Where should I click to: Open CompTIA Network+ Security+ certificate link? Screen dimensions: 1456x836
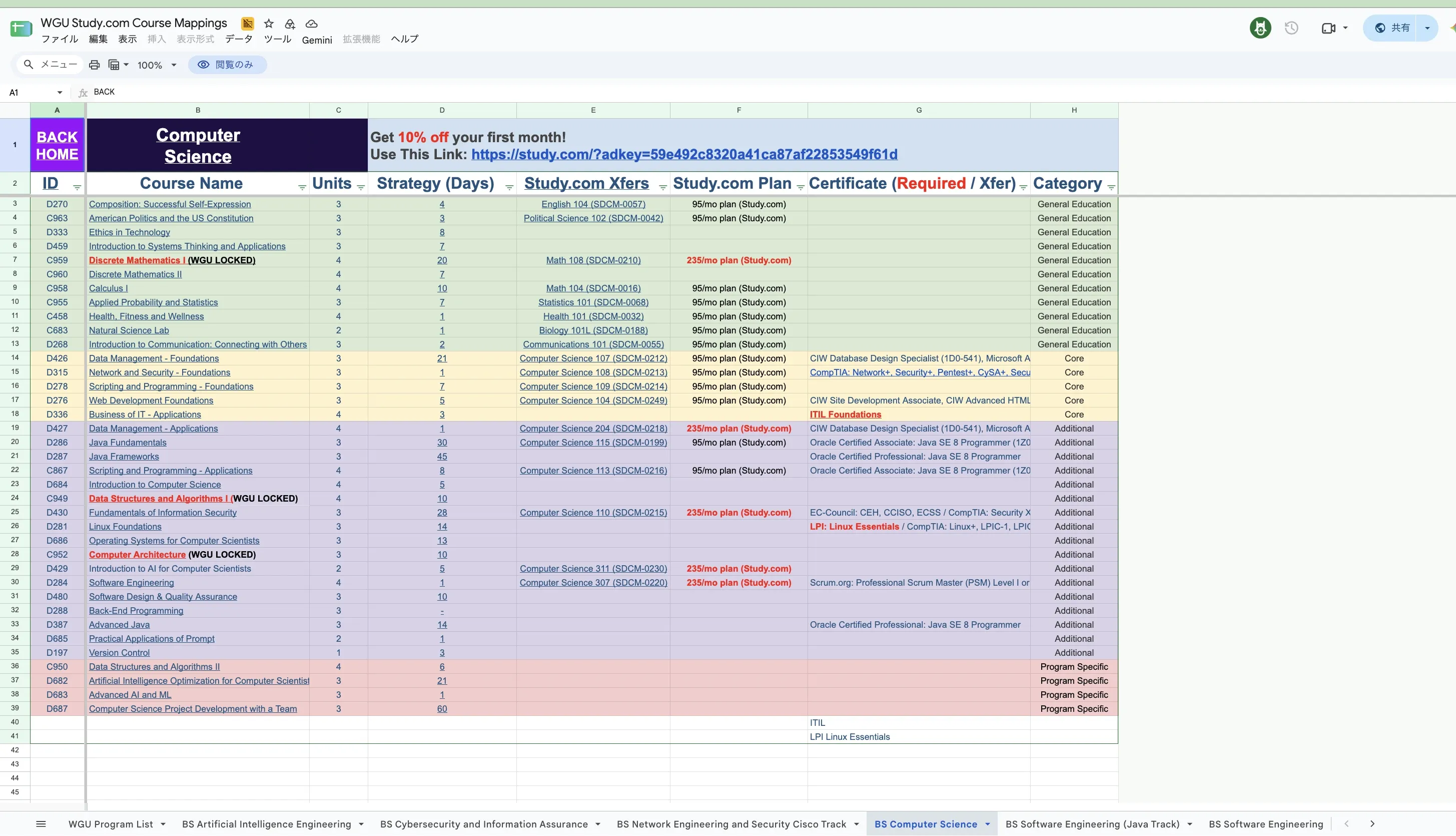click(x=920, y=372)
